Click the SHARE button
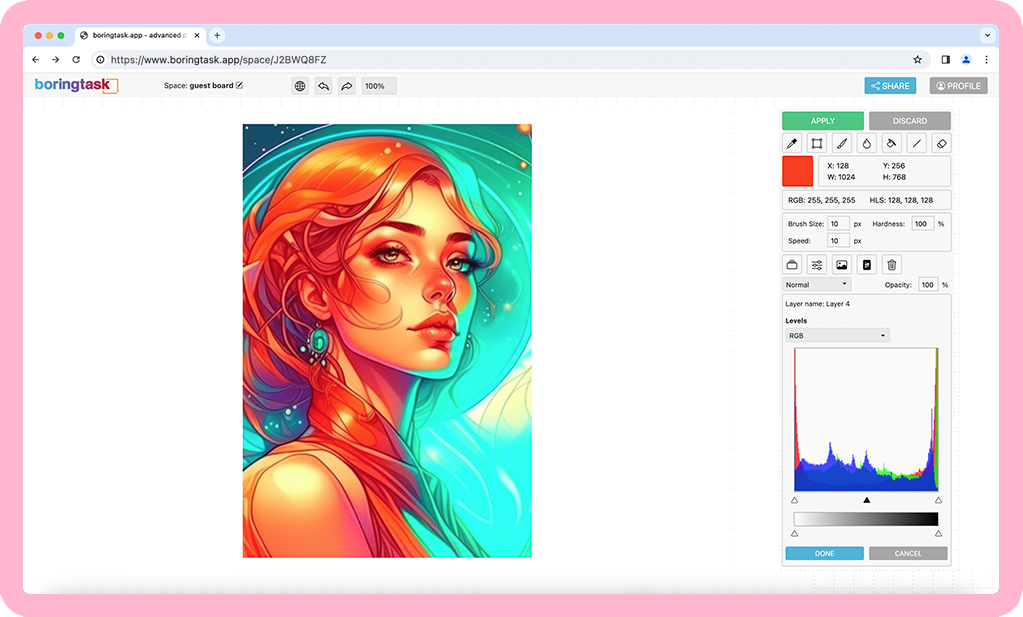 pos(890,86)
